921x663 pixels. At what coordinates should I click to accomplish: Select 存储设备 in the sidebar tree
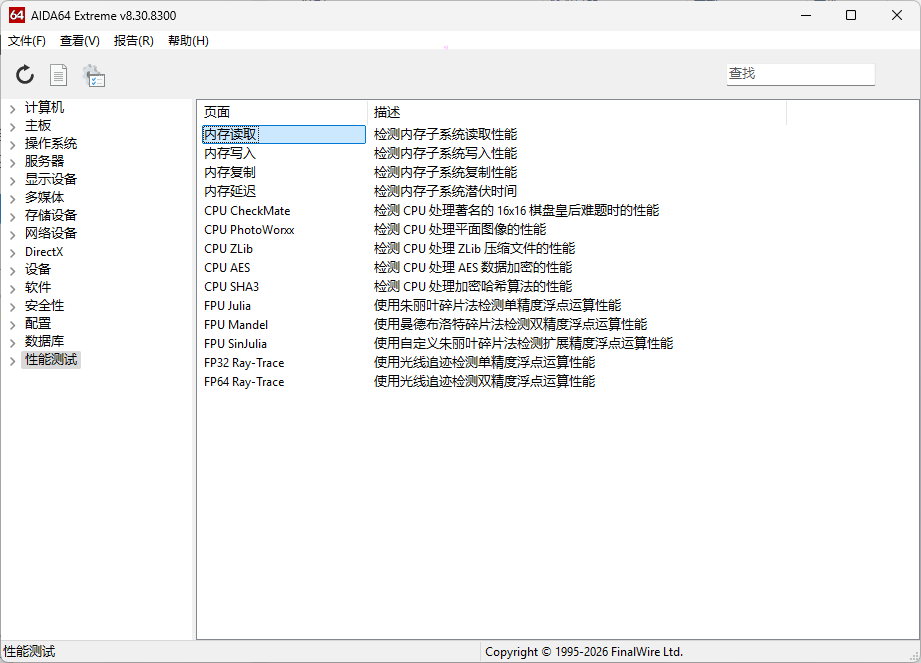click(x=51, y=216)
